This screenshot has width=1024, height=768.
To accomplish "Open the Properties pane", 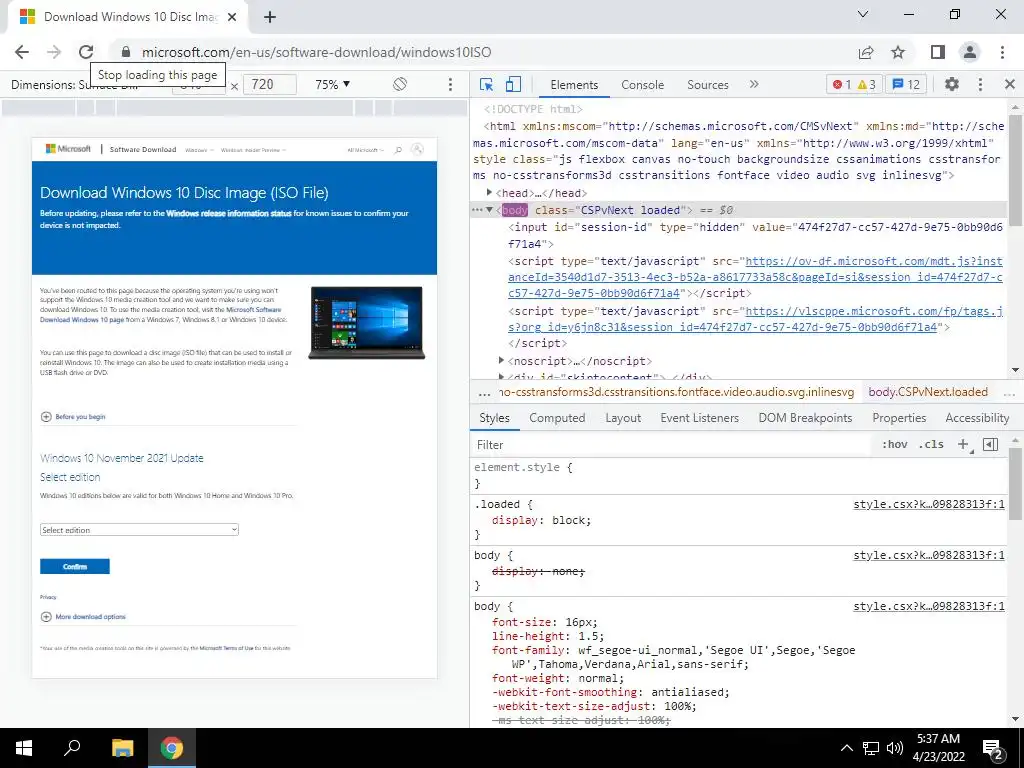I will pyautogui.click(x=899, y=418).
